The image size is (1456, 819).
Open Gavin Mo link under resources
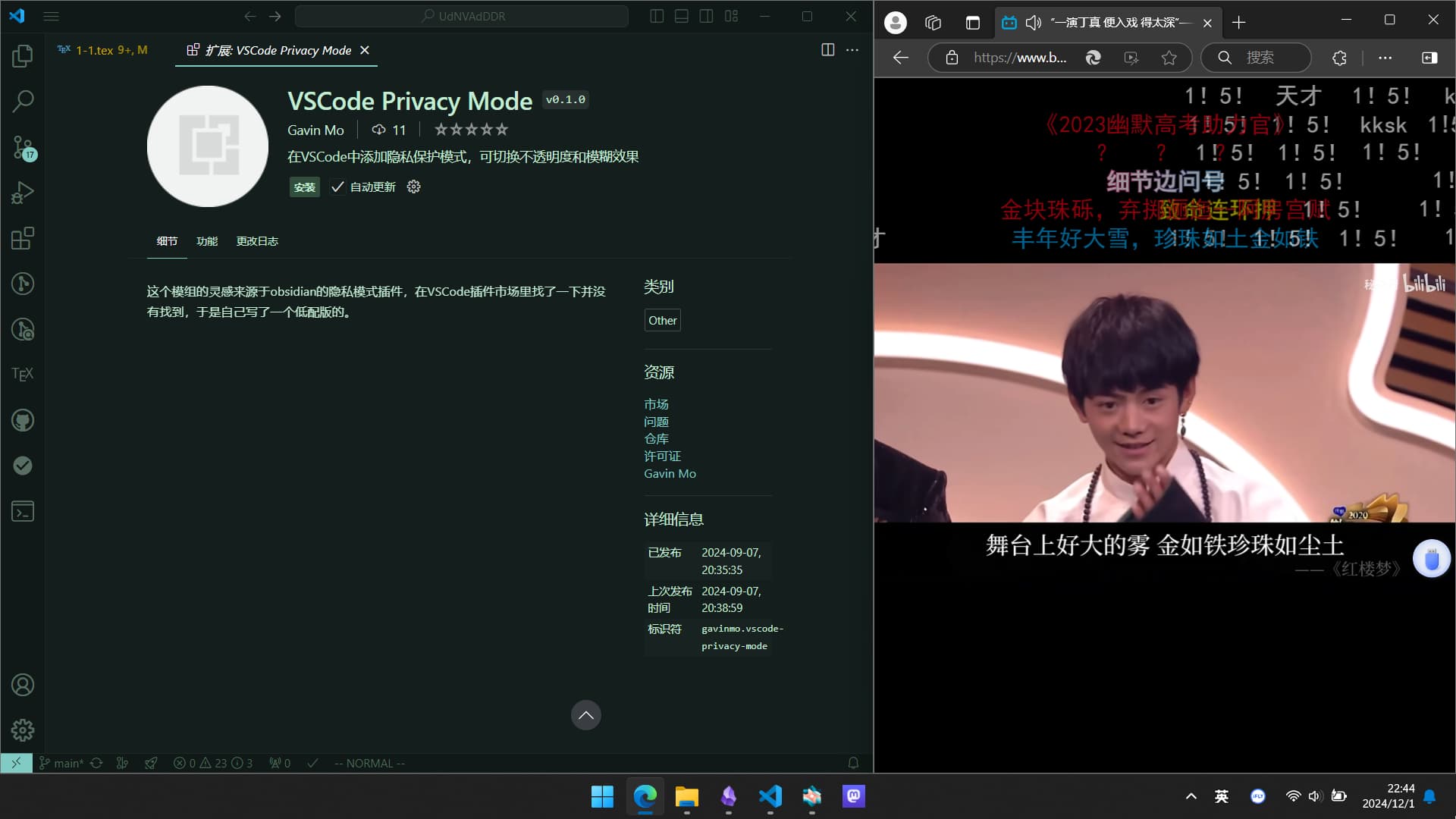coord(670,473)
